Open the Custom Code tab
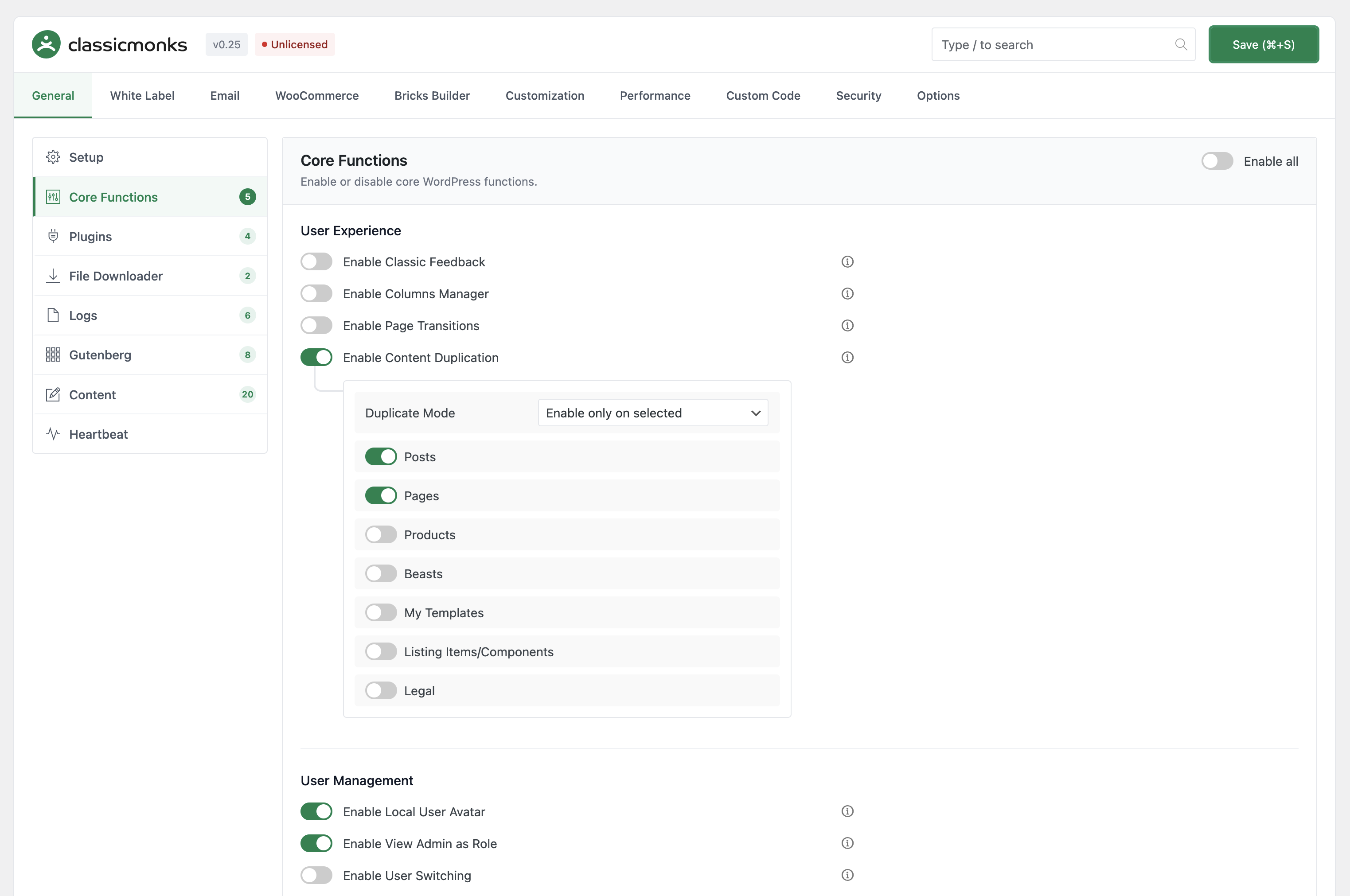1350x896 pixels. [763, 95]
